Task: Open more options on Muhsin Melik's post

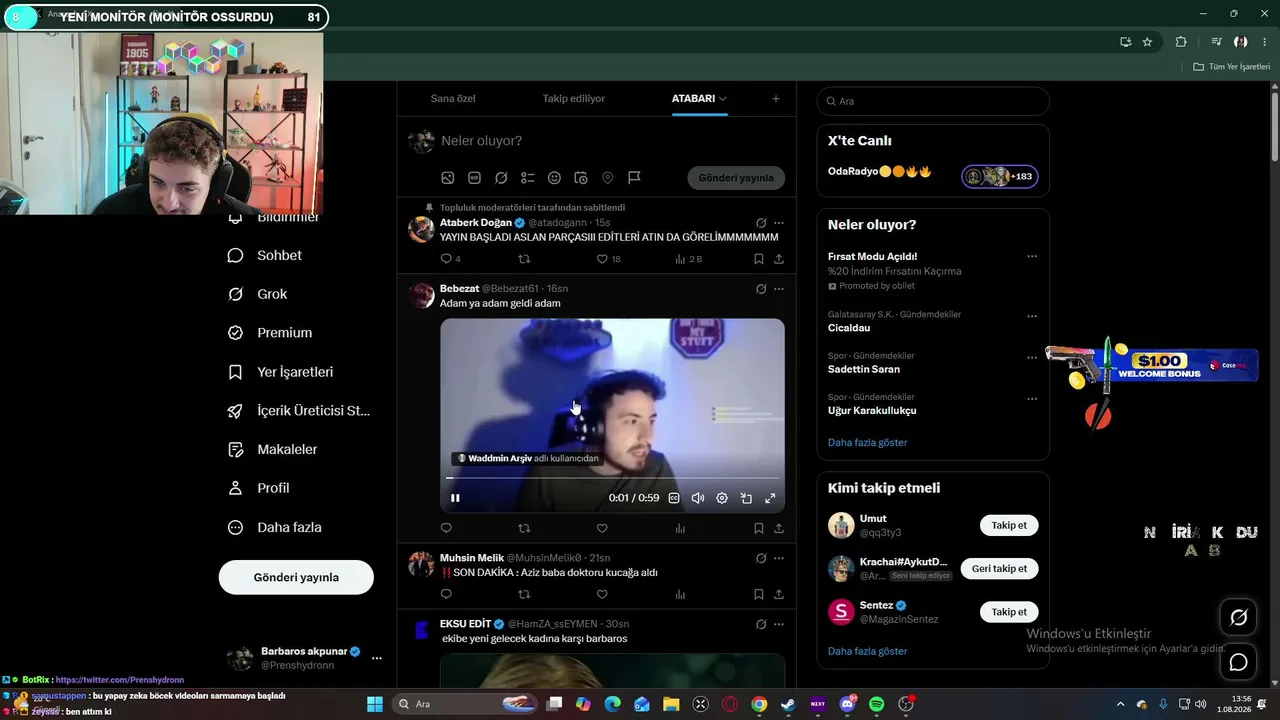Action: (779, 558)
